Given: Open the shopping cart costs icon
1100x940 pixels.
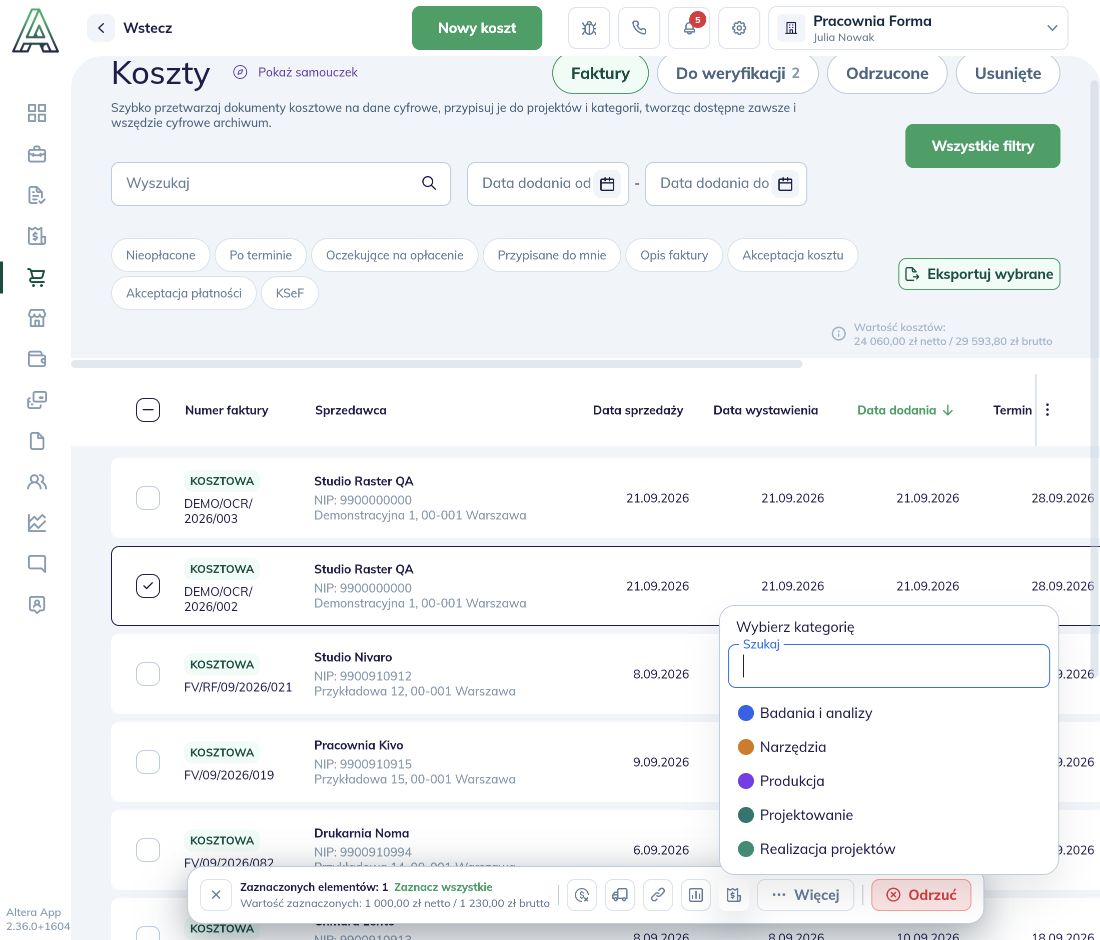Looking at the screenshot, I should click(x=36, y=277).
